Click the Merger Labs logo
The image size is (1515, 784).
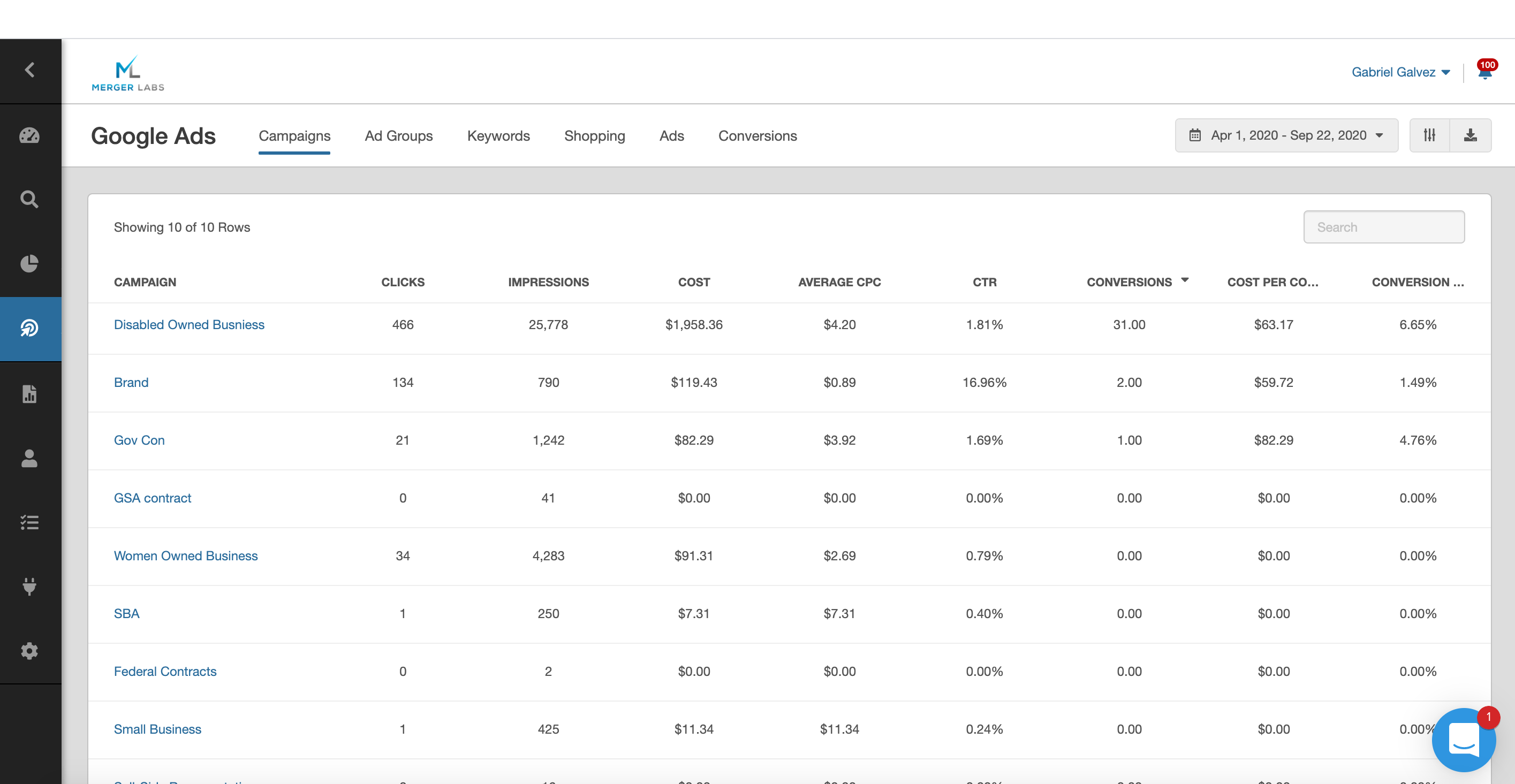pyautogui.click(x=127, y=73)
